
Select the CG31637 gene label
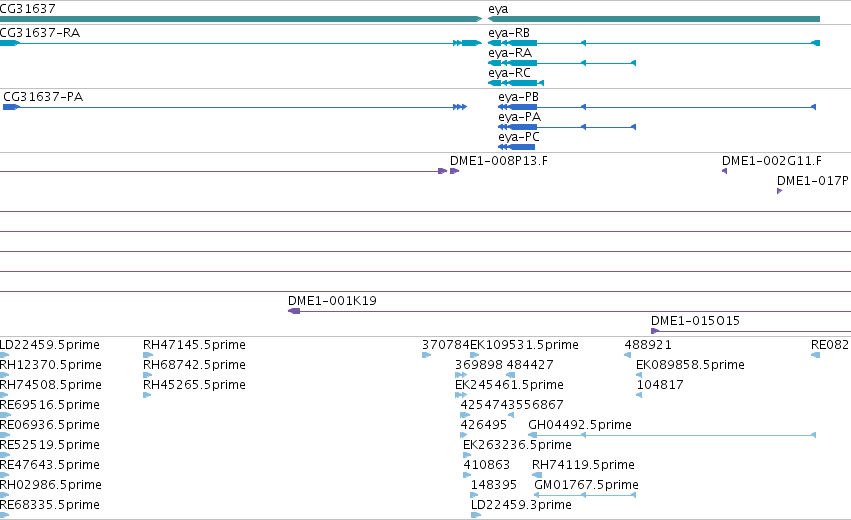click(27, 9)
